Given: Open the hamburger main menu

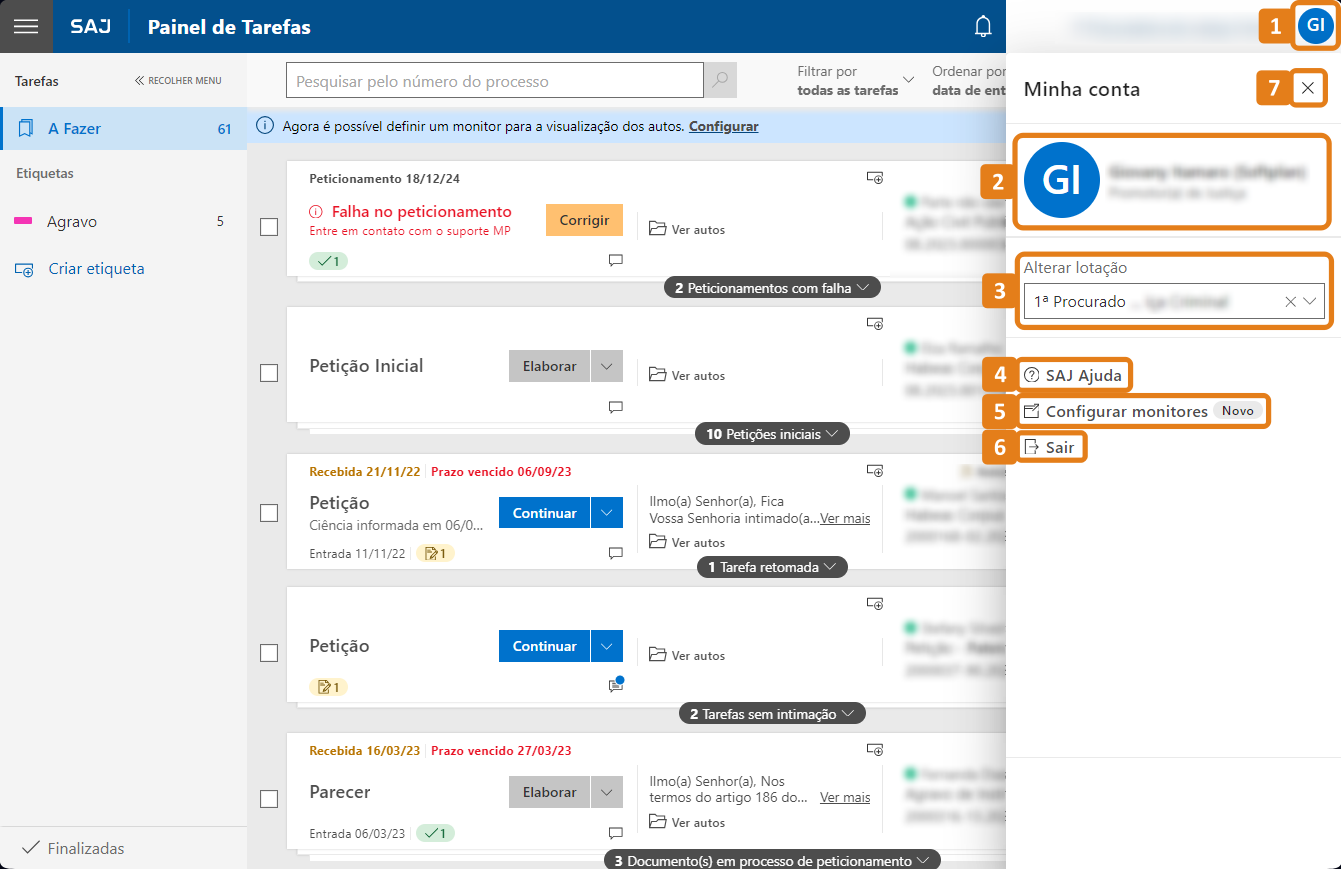Looking at the screenshot, I should point(26,27).
